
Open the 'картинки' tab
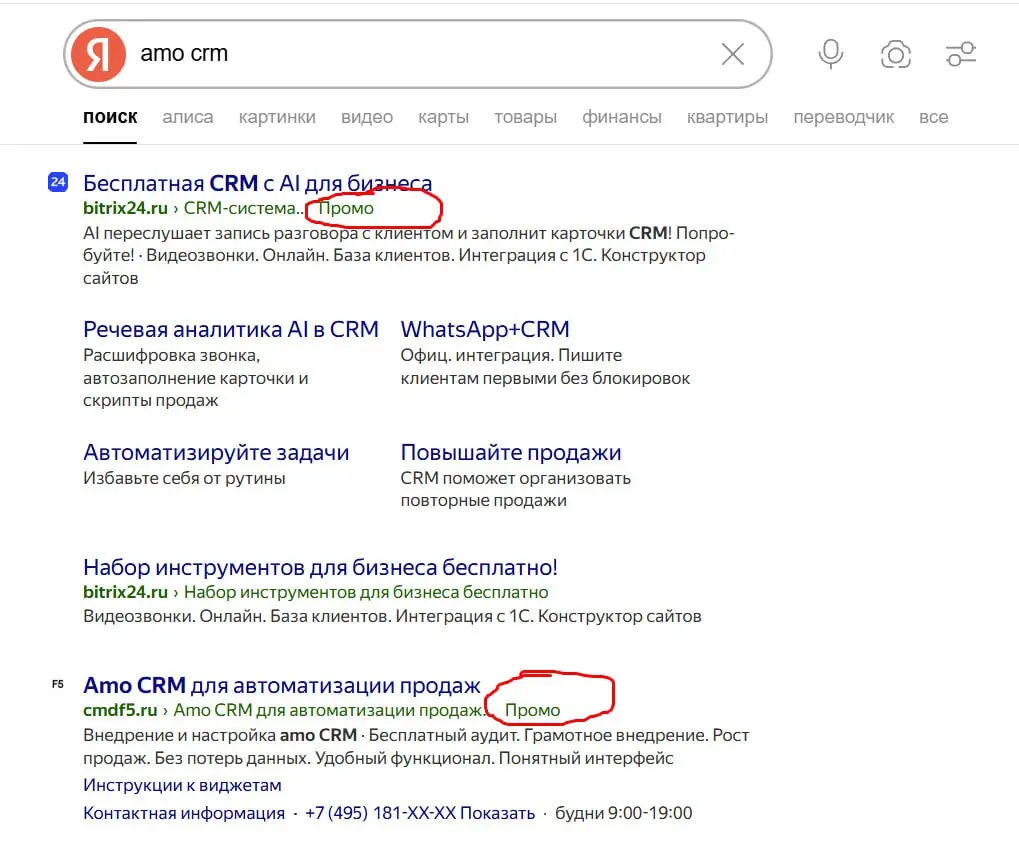coord(277,117)
